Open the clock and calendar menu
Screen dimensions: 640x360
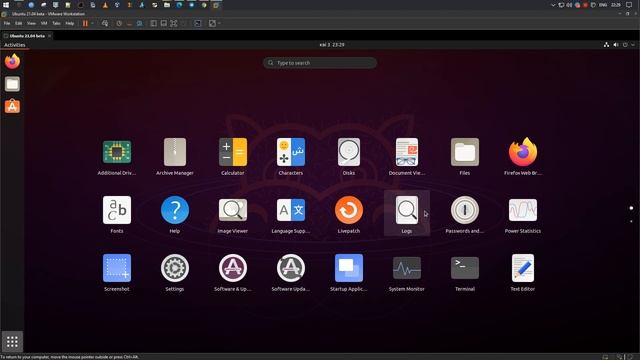click(332, 45)
